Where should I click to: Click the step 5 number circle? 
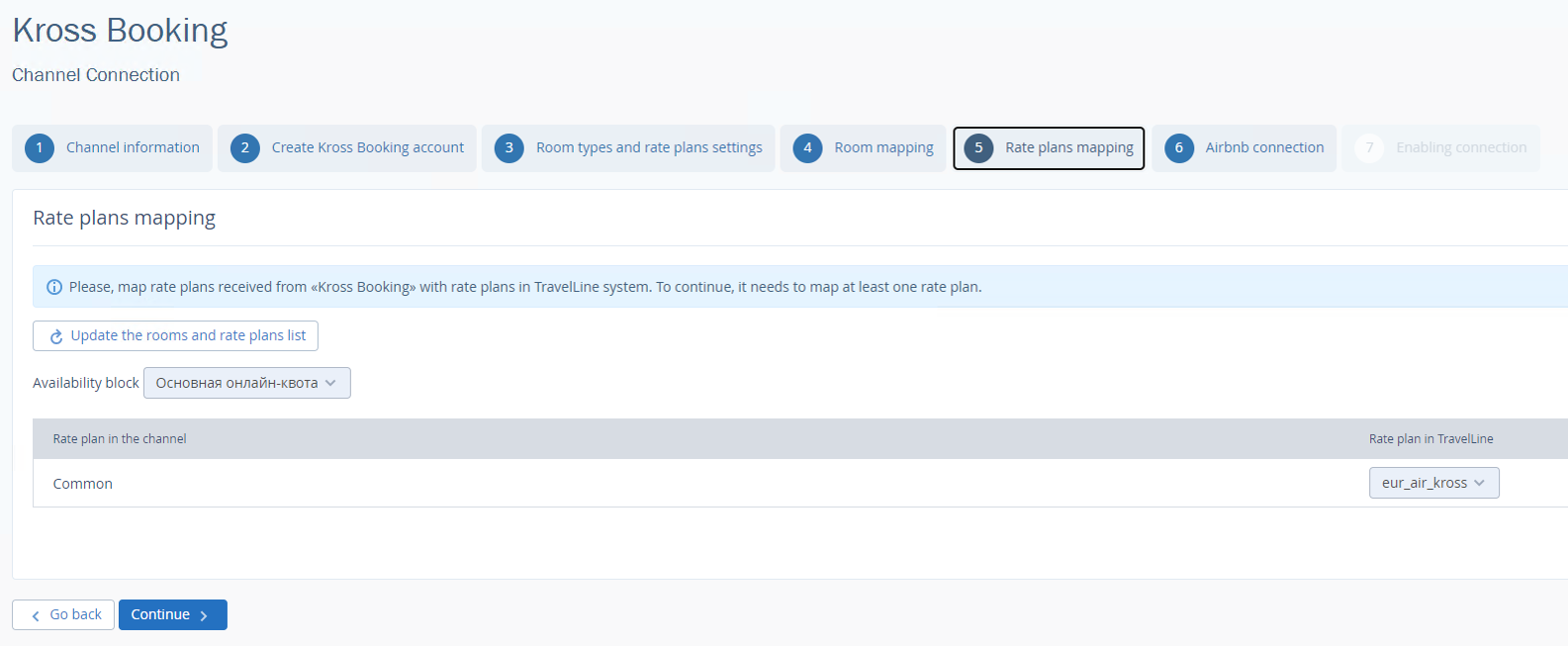coord(978,148)
